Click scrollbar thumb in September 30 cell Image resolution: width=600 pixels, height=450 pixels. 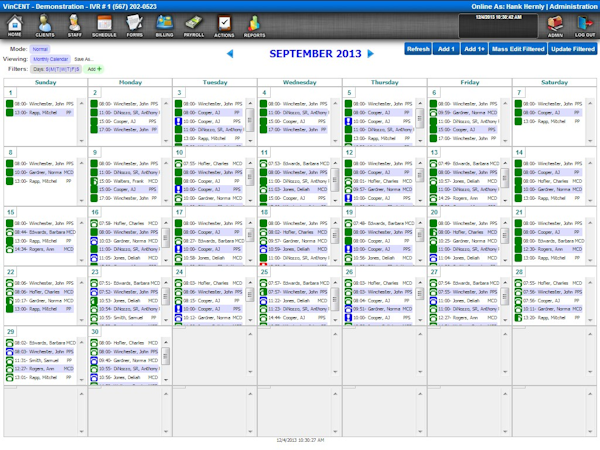[166, 356]
